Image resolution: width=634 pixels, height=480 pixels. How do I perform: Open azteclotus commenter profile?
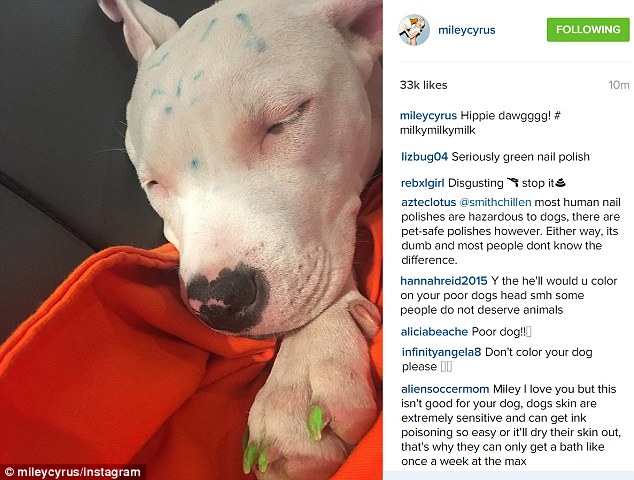pos(429,202)
